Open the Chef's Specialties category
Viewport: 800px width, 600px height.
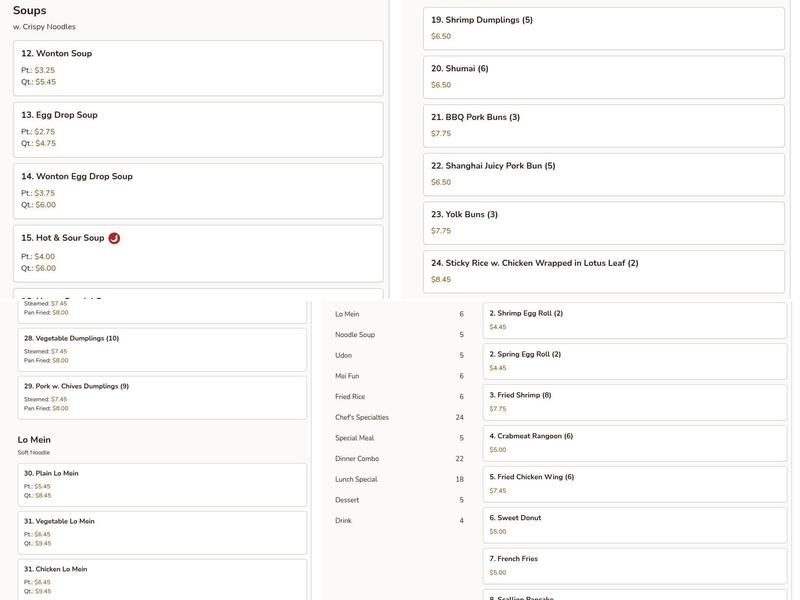click(x=362, y=418)
